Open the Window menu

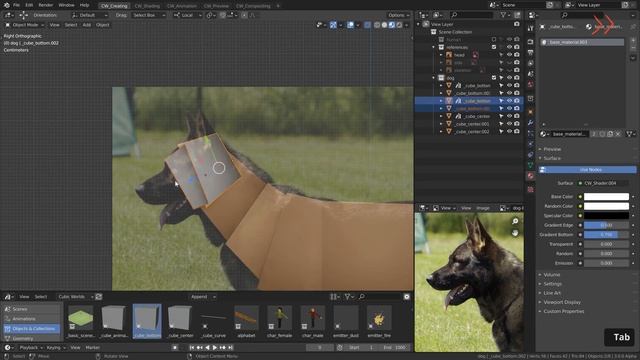click(66, 5)
